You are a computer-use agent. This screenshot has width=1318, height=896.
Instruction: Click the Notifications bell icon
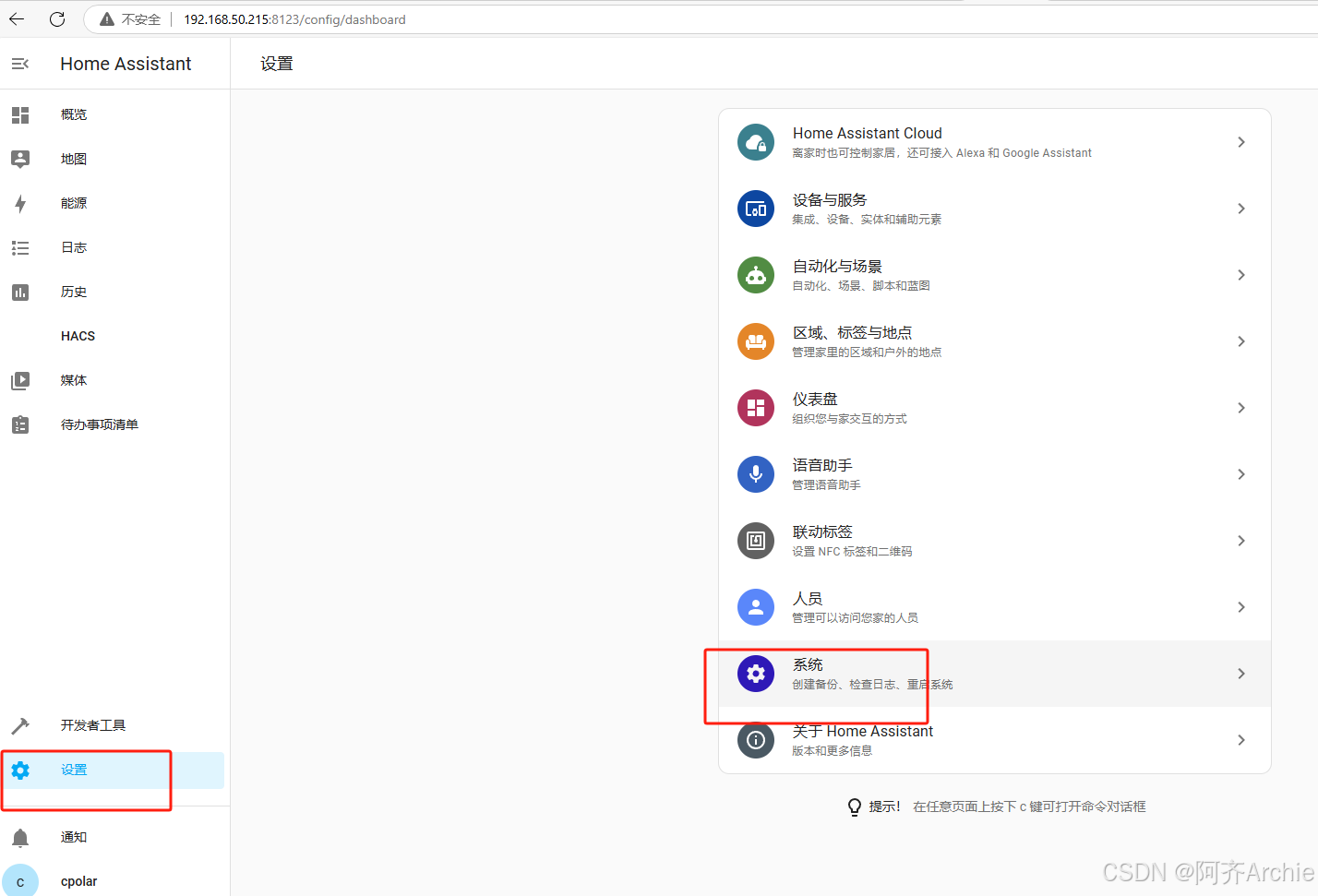point(20,837)
